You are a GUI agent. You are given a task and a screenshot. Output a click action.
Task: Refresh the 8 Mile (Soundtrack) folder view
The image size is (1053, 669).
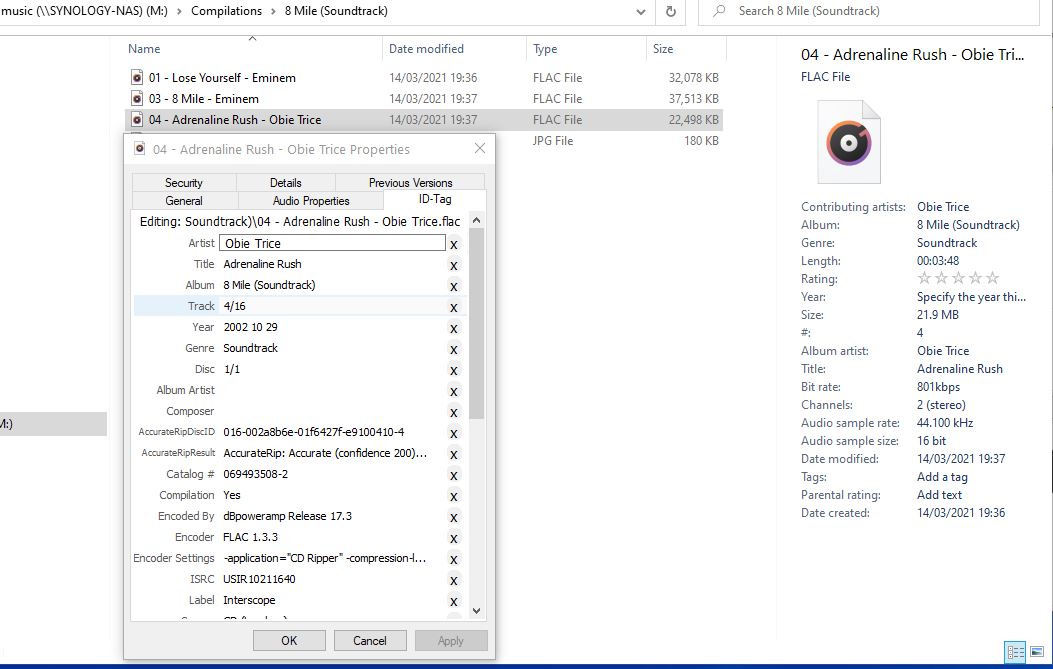click(670, 11)
